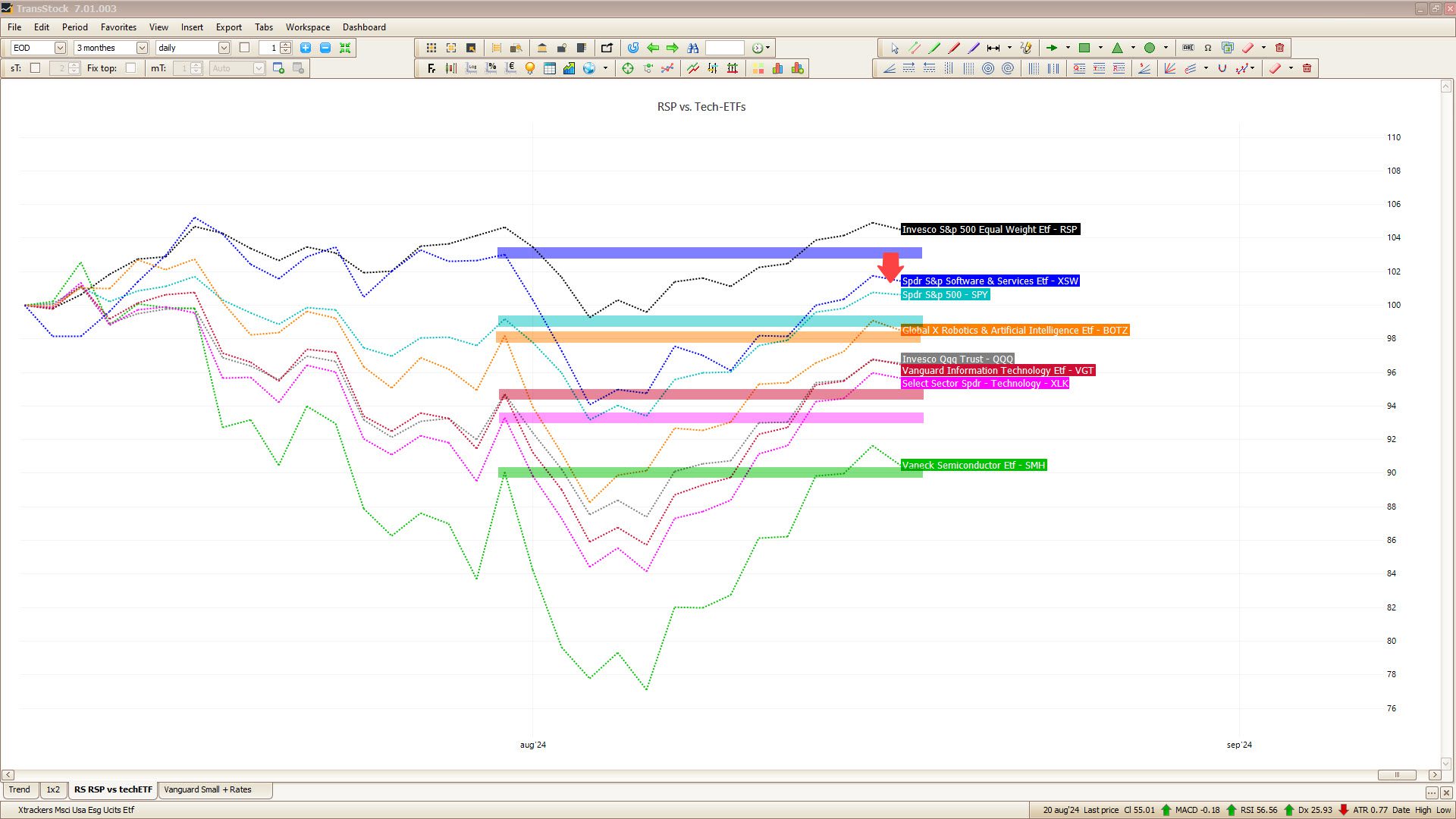
Task: Click the Omega symbol tool icon
Action: pos(1208,48)
